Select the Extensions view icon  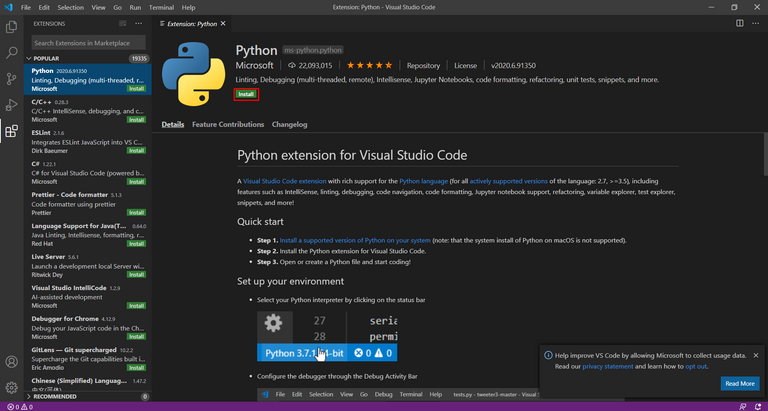[11, 131]
